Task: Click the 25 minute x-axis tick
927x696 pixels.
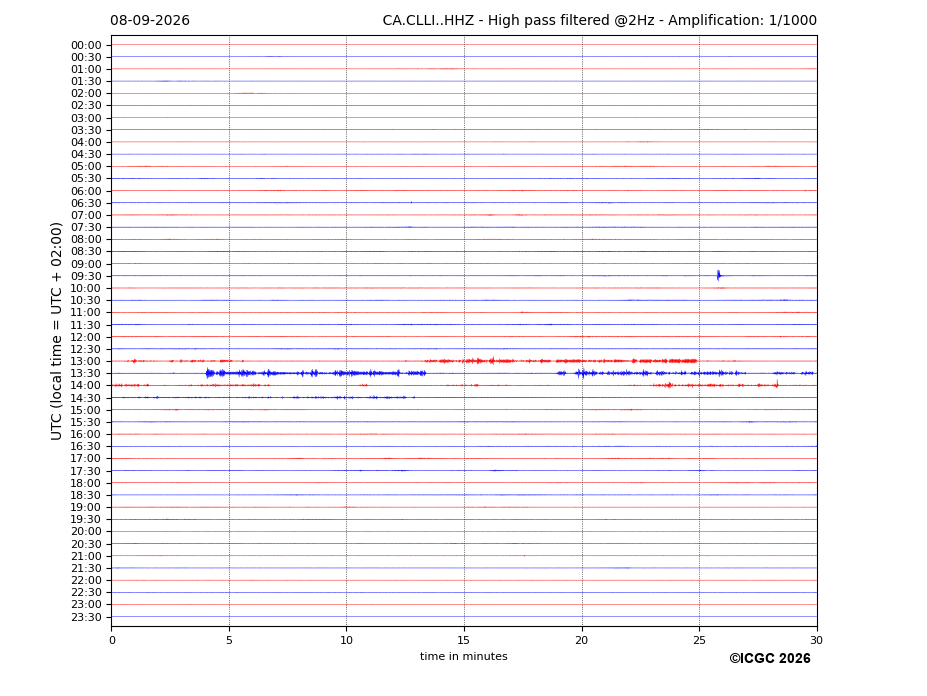Action: pyautogui.click(x=699, y=640)
